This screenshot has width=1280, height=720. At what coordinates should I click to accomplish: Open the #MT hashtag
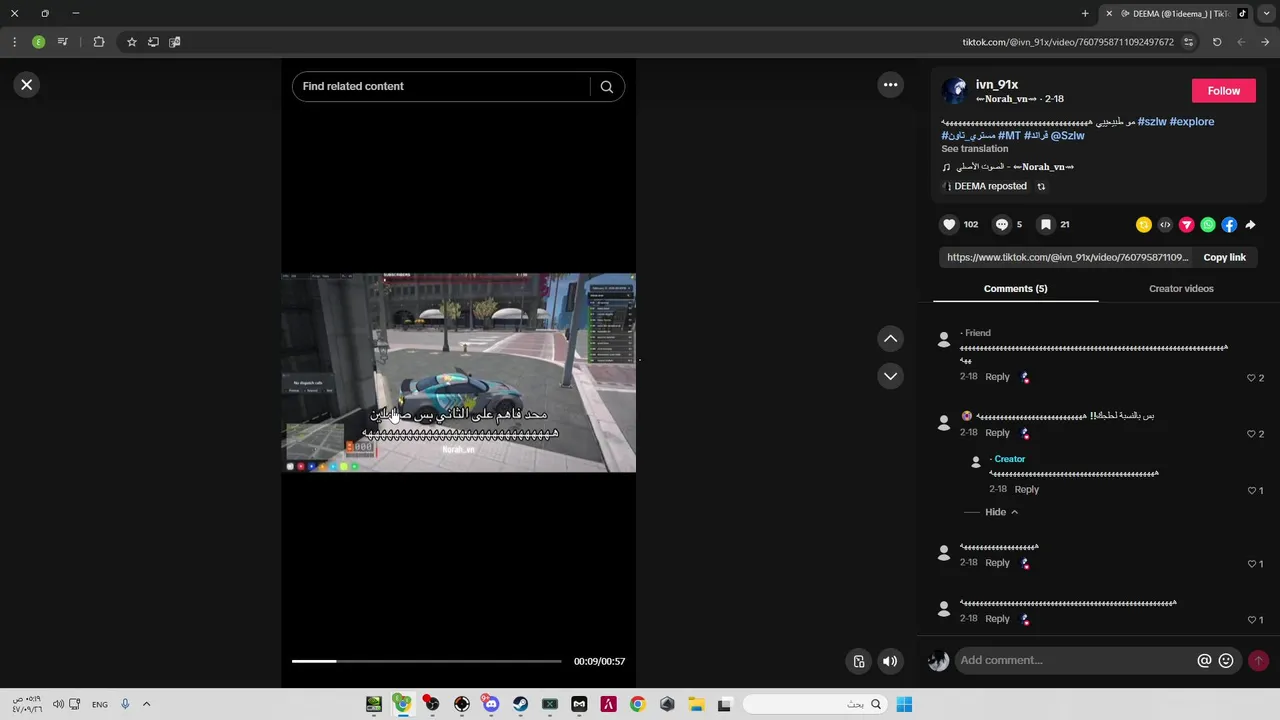coord(1009,136)
